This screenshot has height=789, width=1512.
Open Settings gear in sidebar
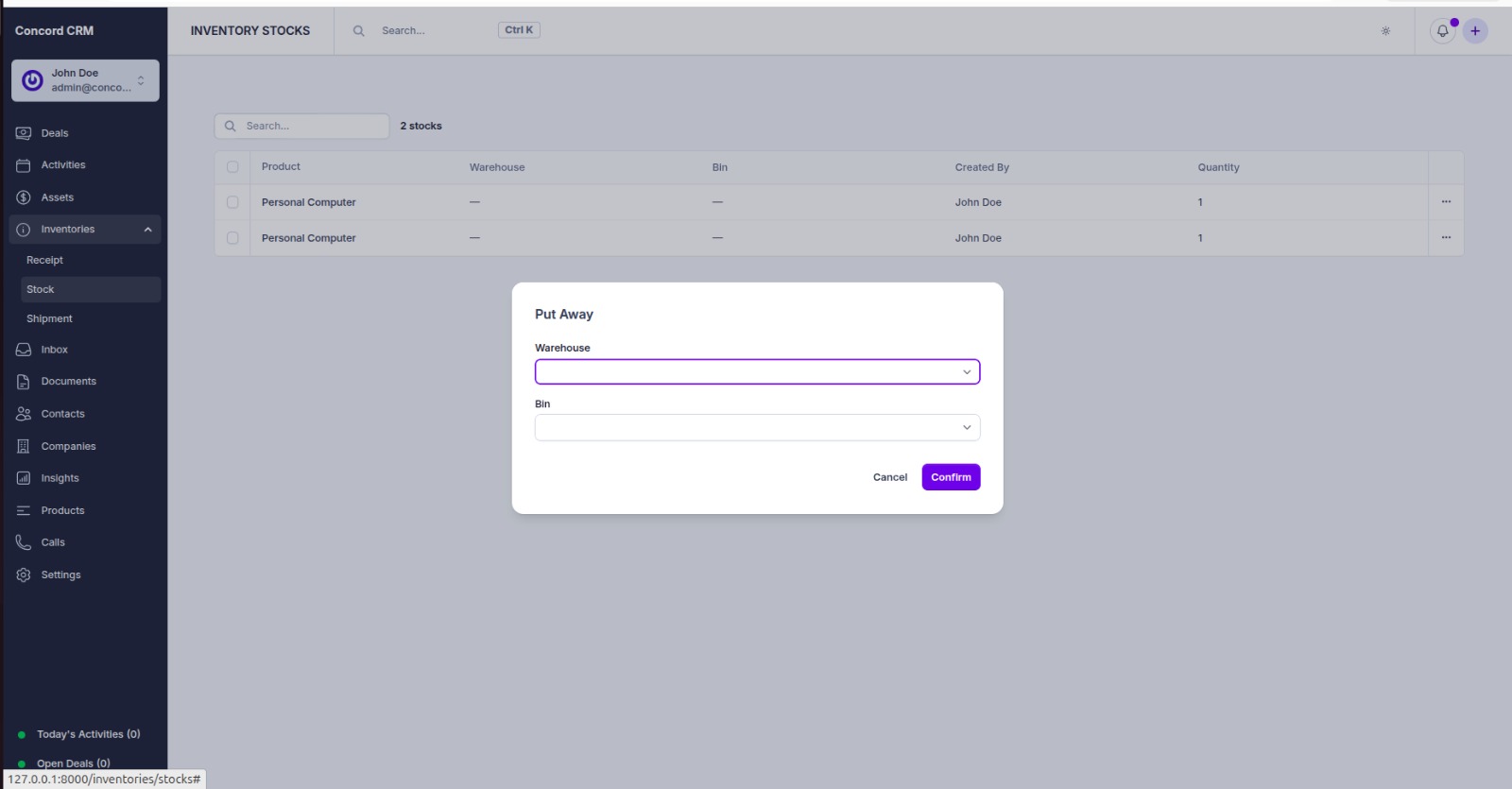point(24,575)
